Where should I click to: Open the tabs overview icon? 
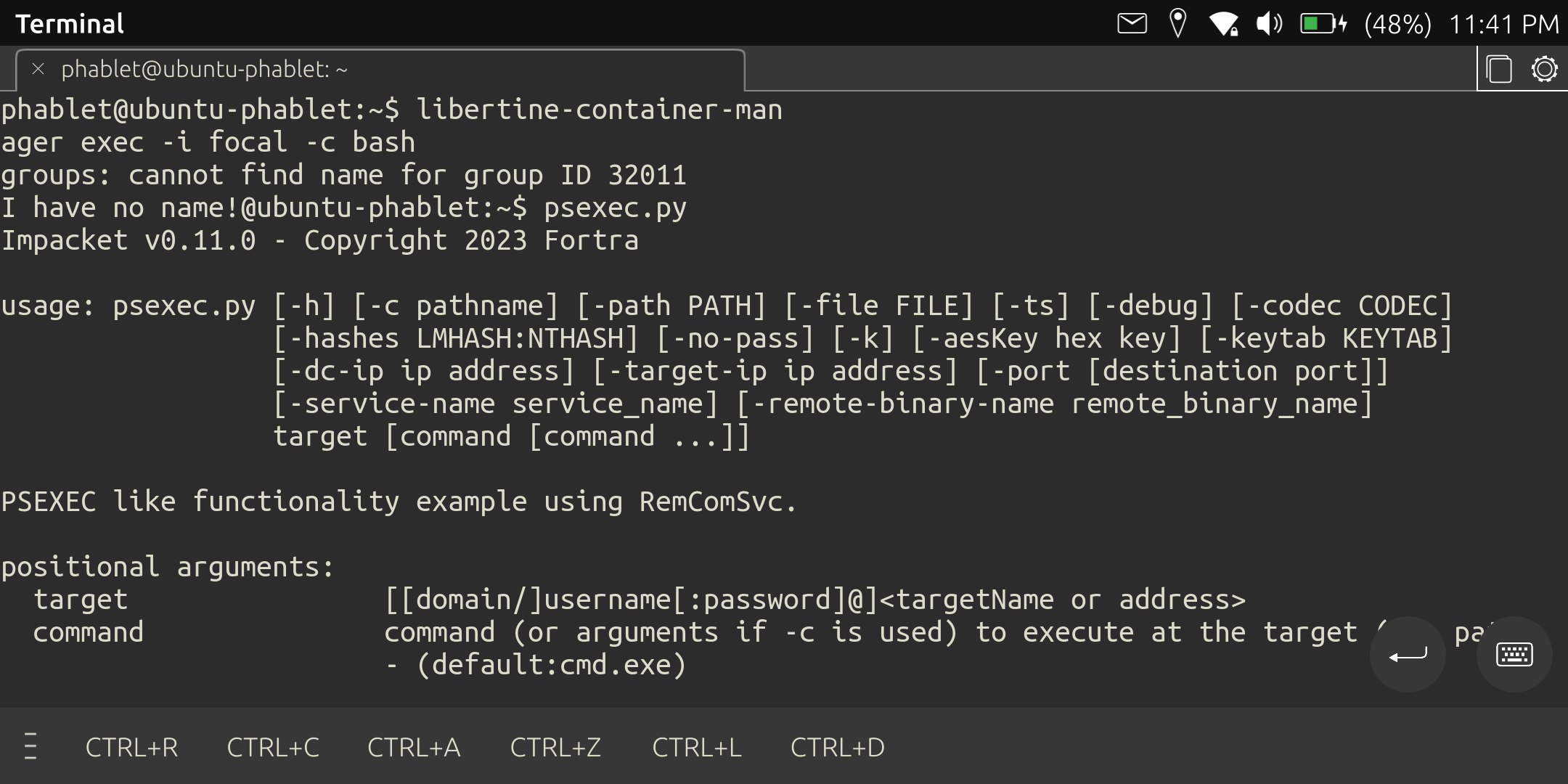(1498, 70)
